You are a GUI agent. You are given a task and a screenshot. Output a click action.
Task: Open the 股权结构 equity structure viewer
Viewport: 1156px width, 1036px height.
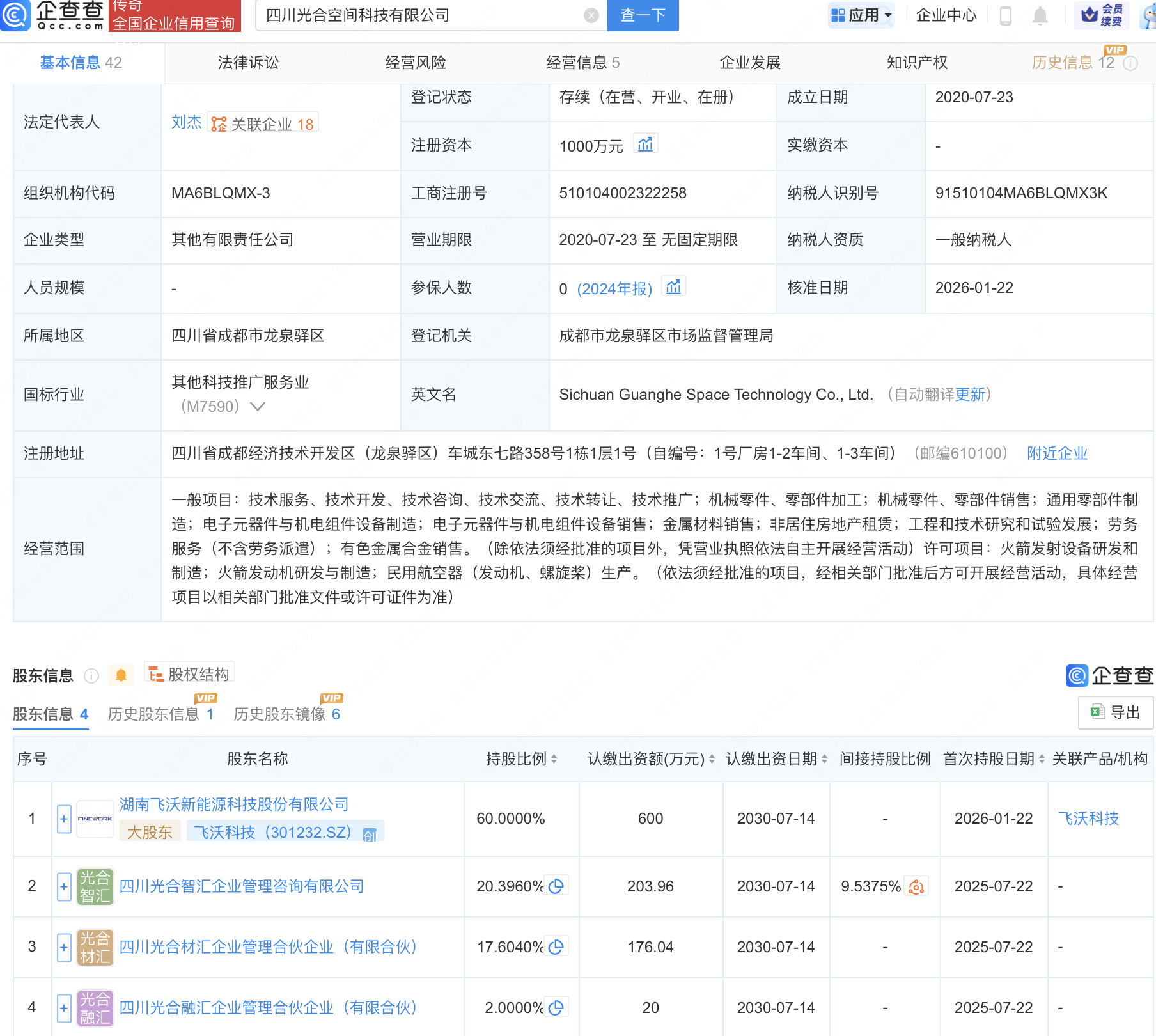189,673
